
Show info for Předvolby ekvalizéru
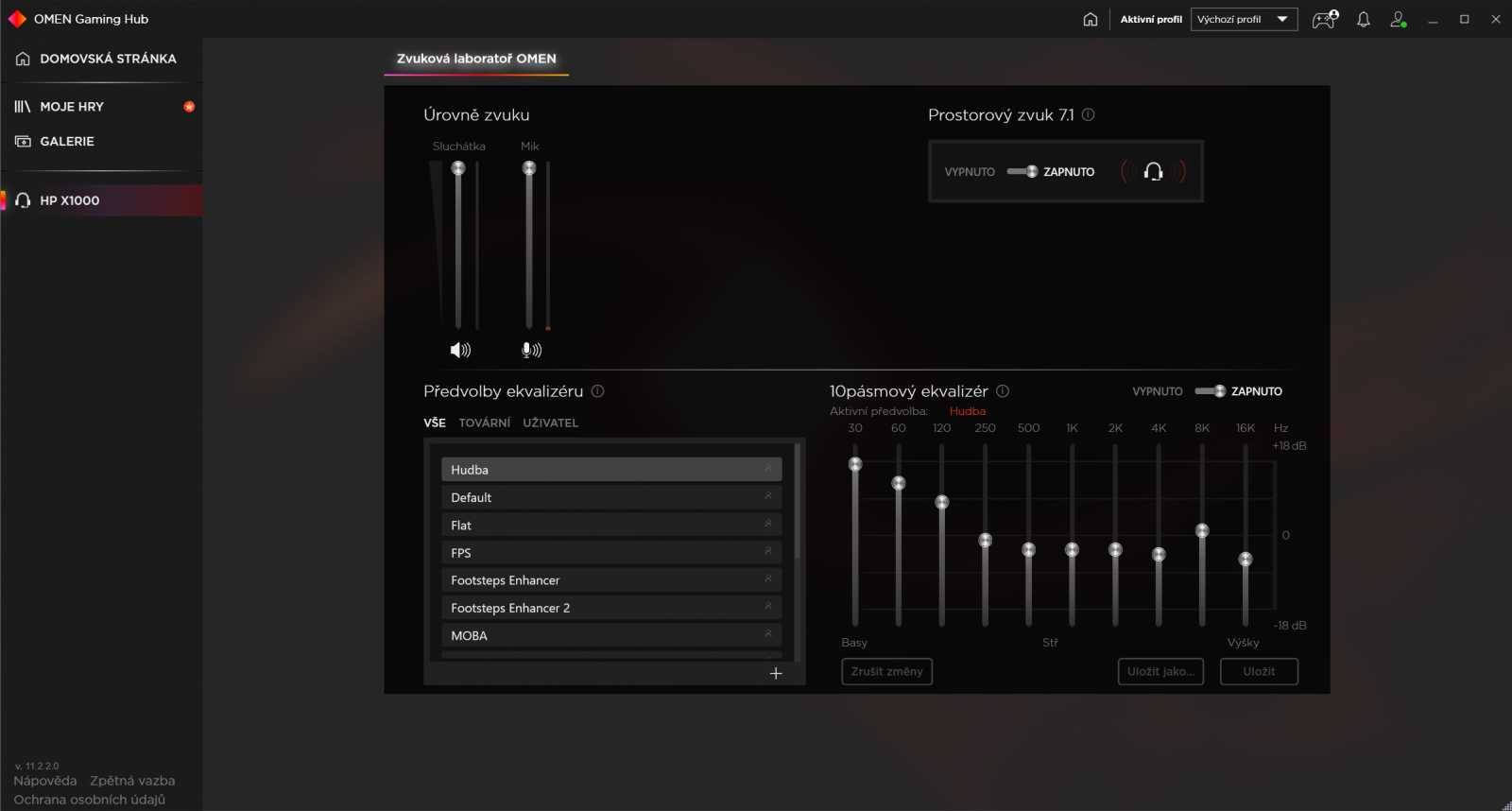pyautogui.click(x=598, y=390)
